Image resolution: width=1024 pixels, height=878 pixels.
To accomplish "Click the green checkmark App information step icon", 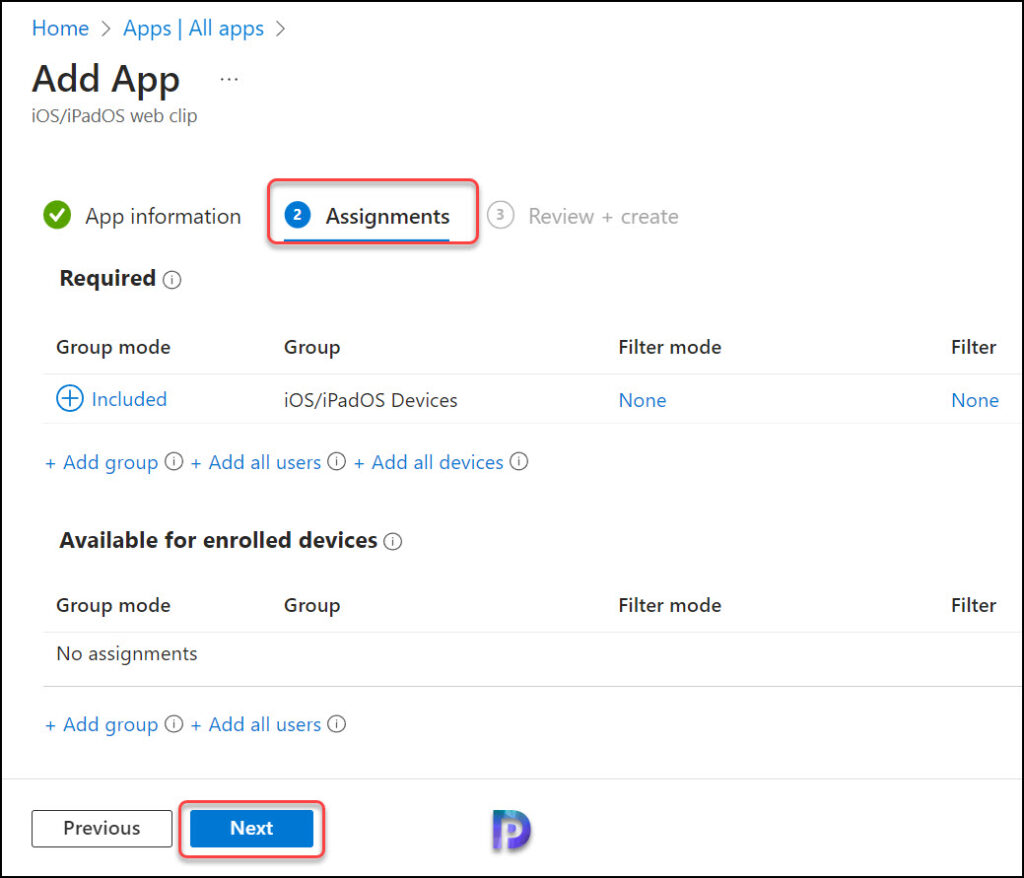I will tap(57, 215).
